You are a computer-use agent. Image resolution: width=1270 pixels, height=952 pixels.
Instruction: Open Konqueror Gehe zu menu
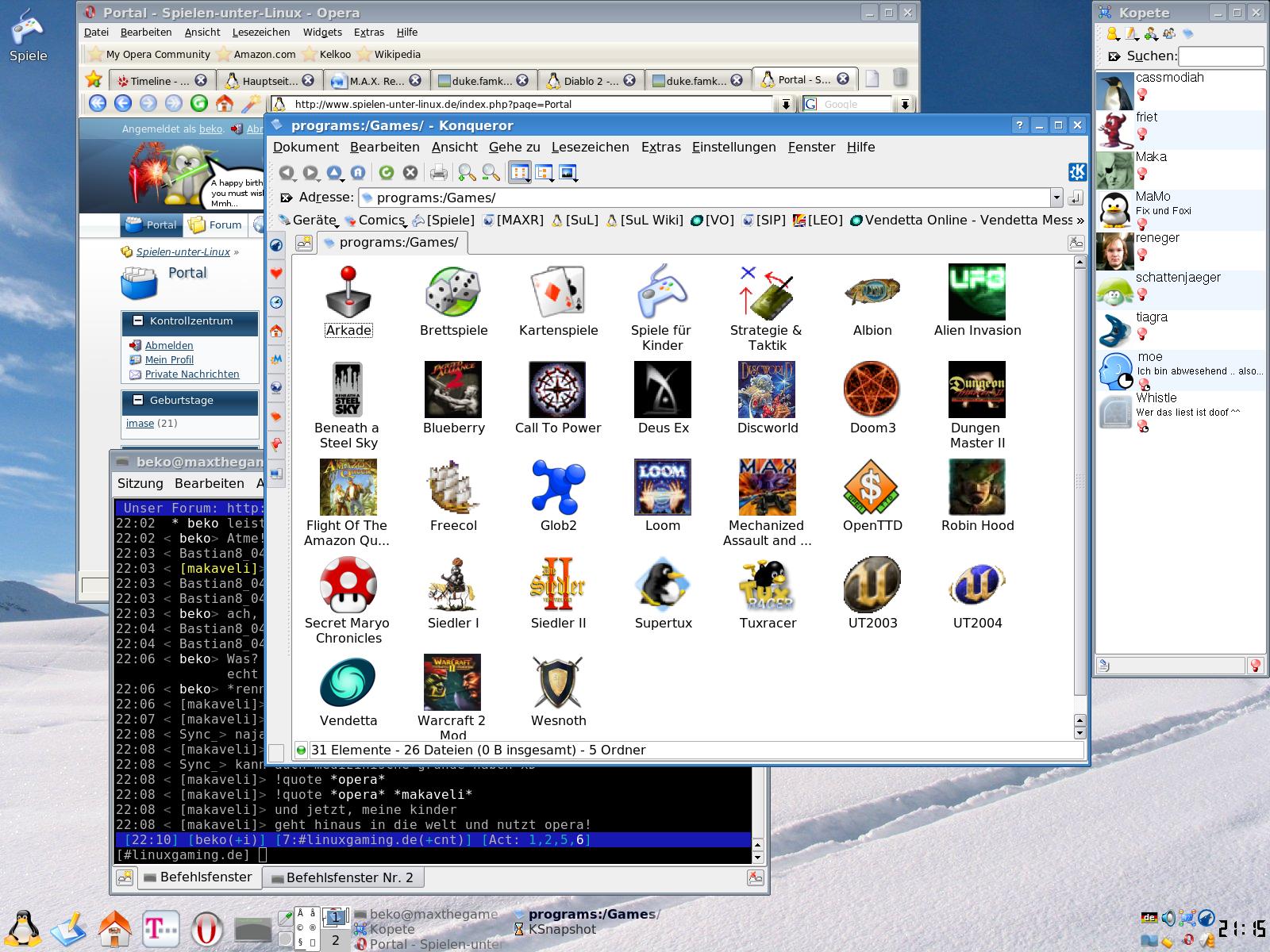pyautogui.click(x=514, y=147)
